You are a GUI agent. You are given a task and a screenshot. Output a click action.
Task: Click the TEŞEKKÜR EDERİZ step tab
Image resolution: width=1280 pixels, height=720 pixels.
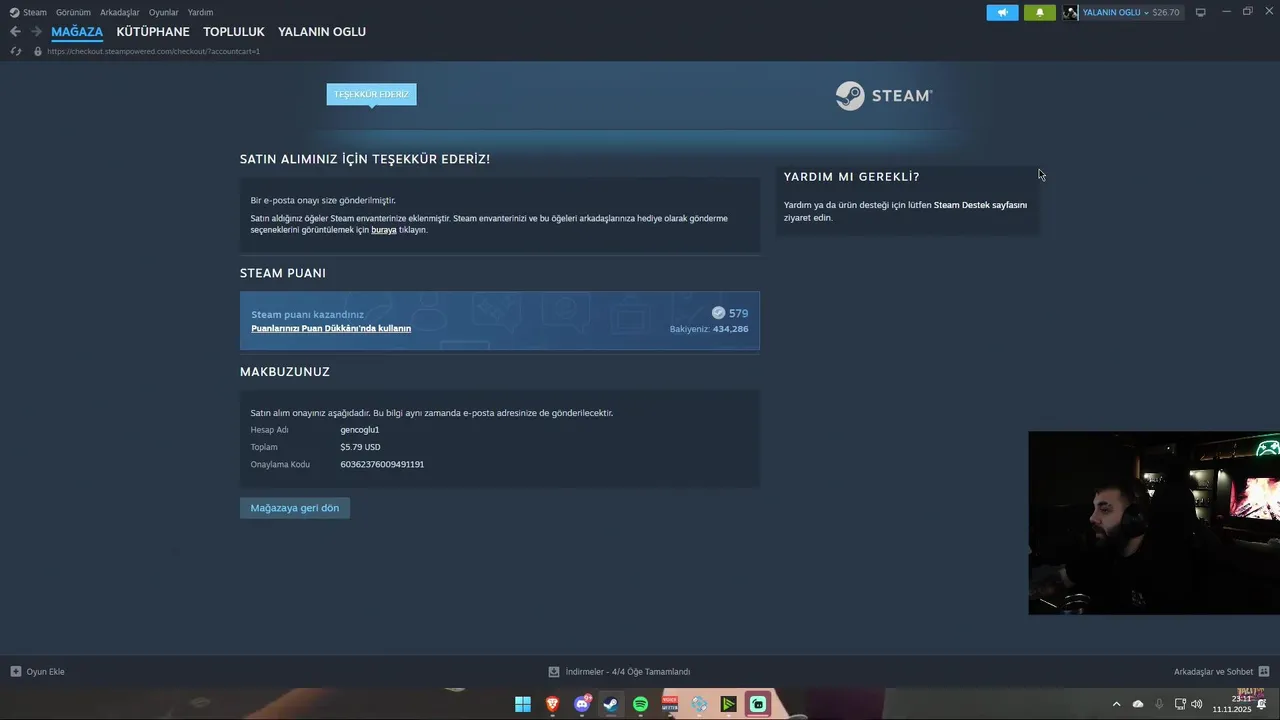371,94
